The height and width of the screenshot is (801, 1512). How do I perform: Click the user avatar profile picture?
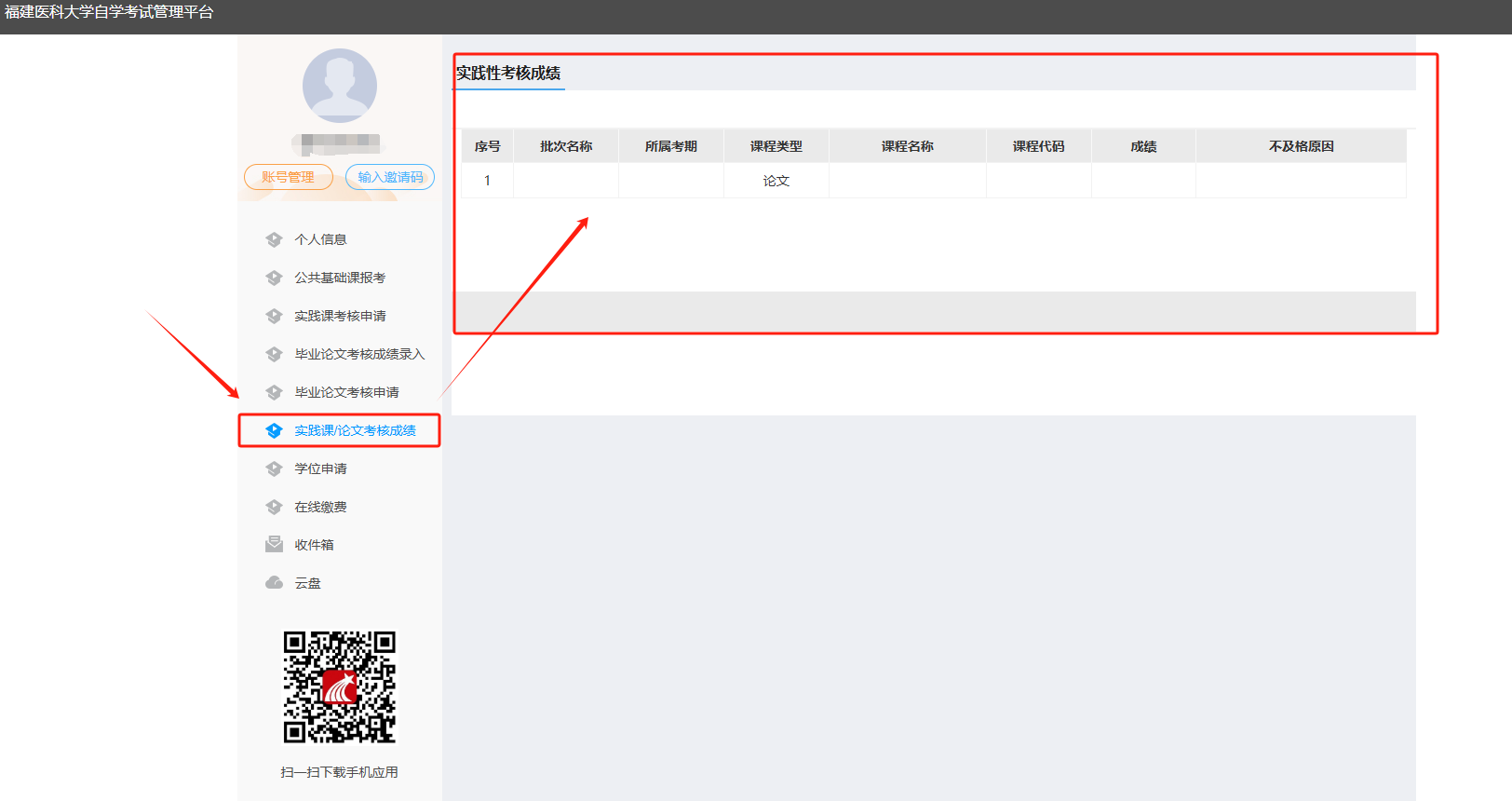click(340, 86)
